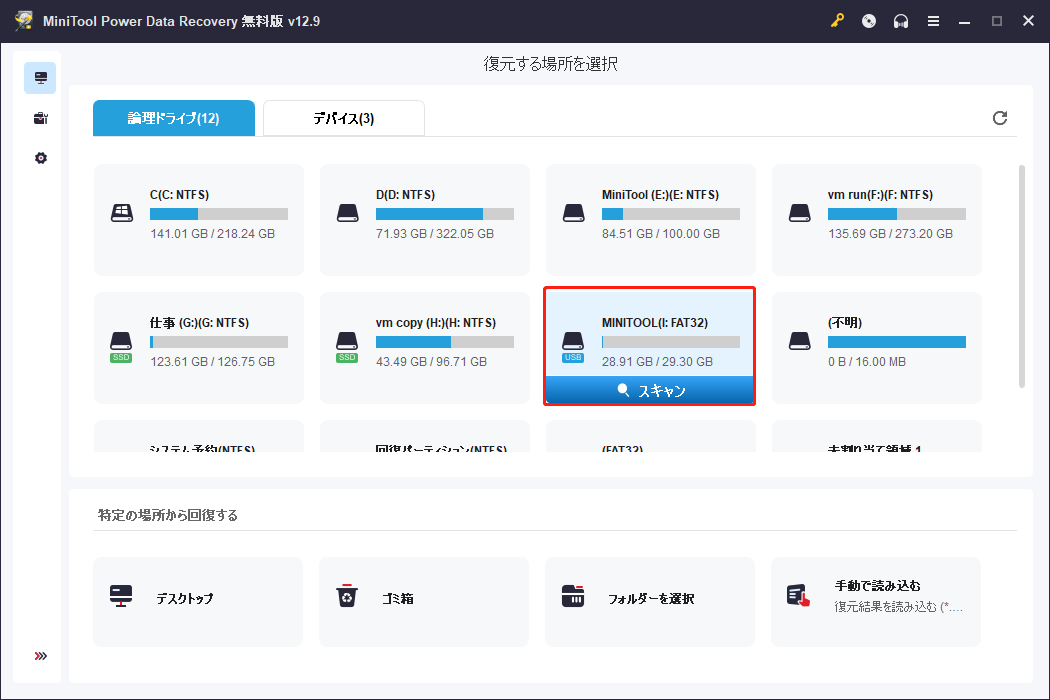Select the (不明) partition label
Screen dimensions: 1050x700
point(845,323)
